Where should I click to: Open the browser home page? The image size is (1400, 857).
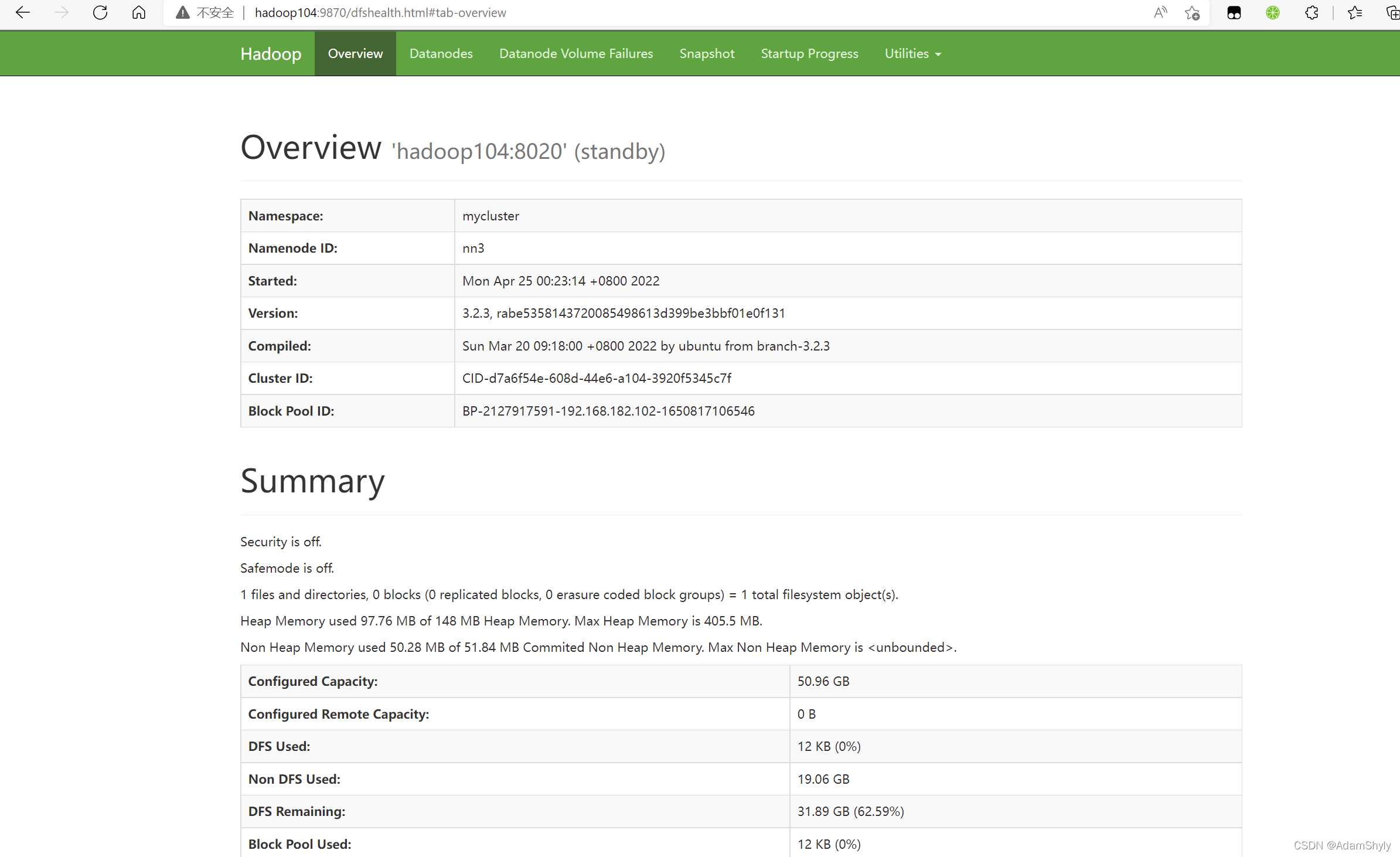(x=139, y=12)
